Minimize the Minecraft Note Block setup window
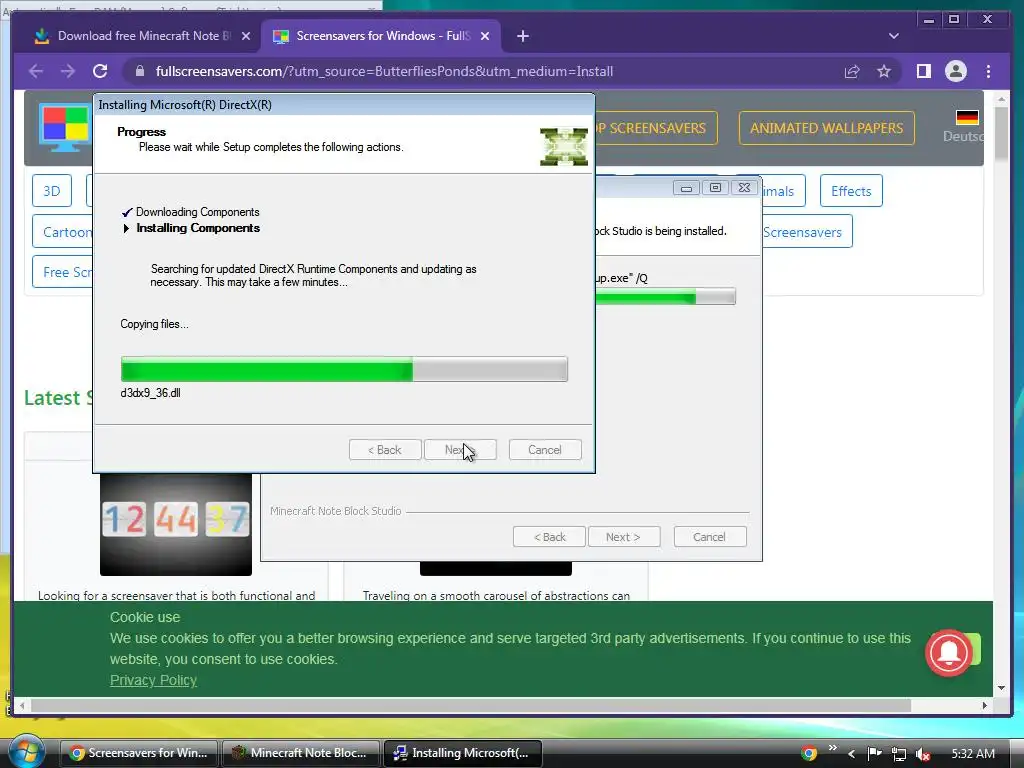The width and height of the screenshot is (1024, 768). [686, 188]
